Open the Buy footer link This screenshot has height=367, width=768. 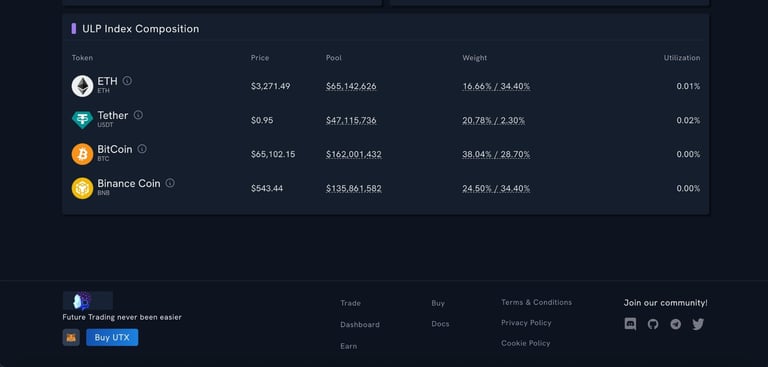438,303
